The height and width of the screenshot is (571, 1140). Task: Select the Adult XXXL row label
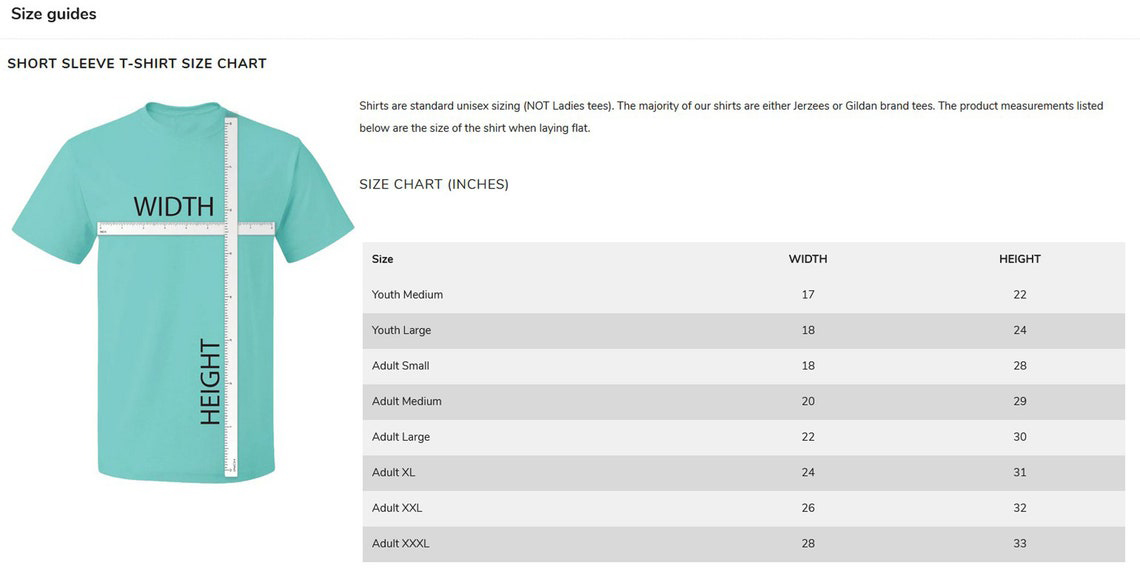coord(400,543)
